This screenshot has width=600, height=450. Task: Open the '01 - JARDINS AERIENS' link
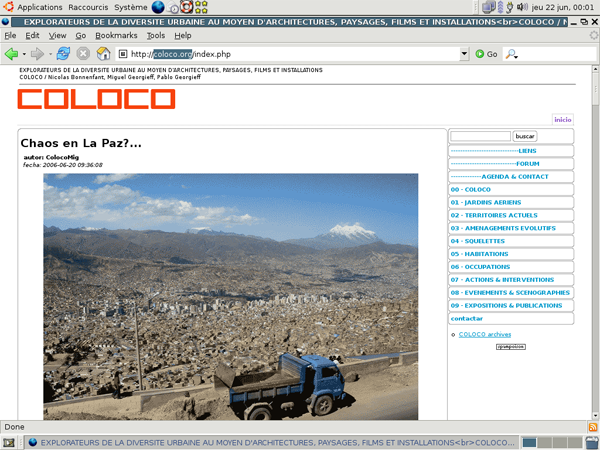click(482, 202)
